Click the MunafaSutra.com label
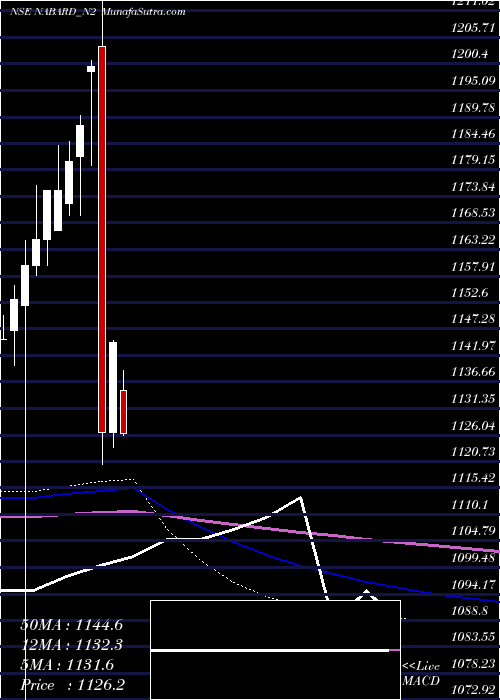 pos(144,12)
